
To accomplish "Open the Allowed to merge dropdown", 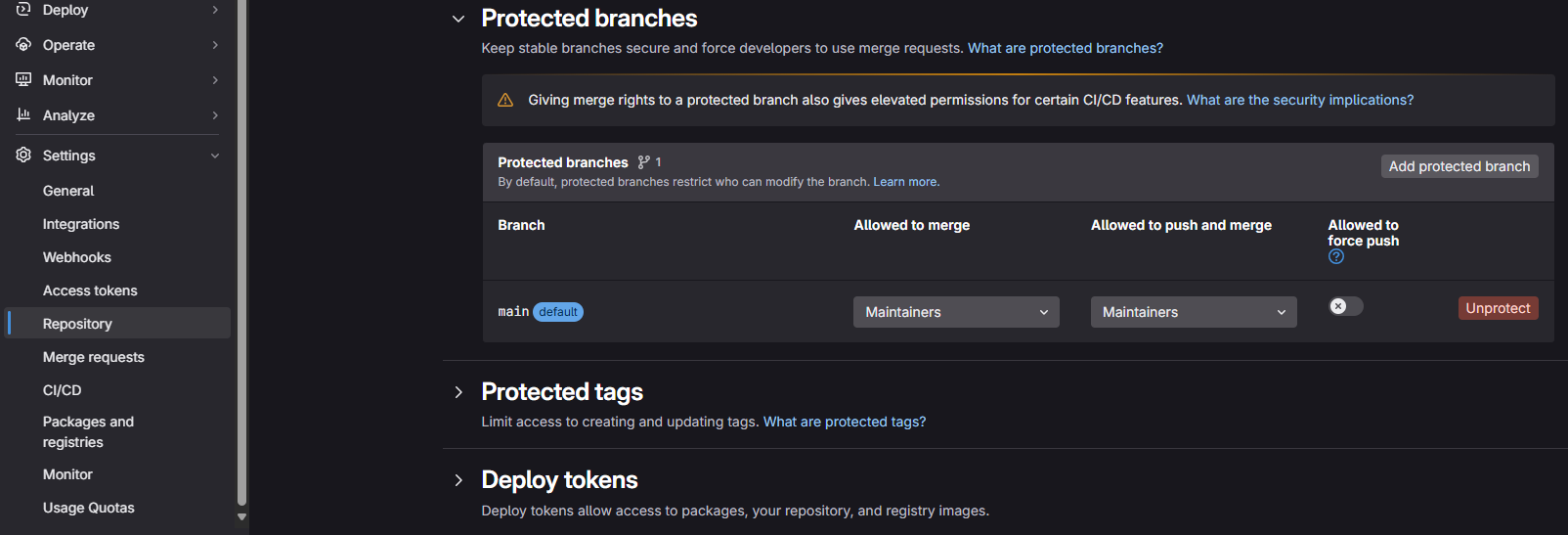I will click(956, 312).
